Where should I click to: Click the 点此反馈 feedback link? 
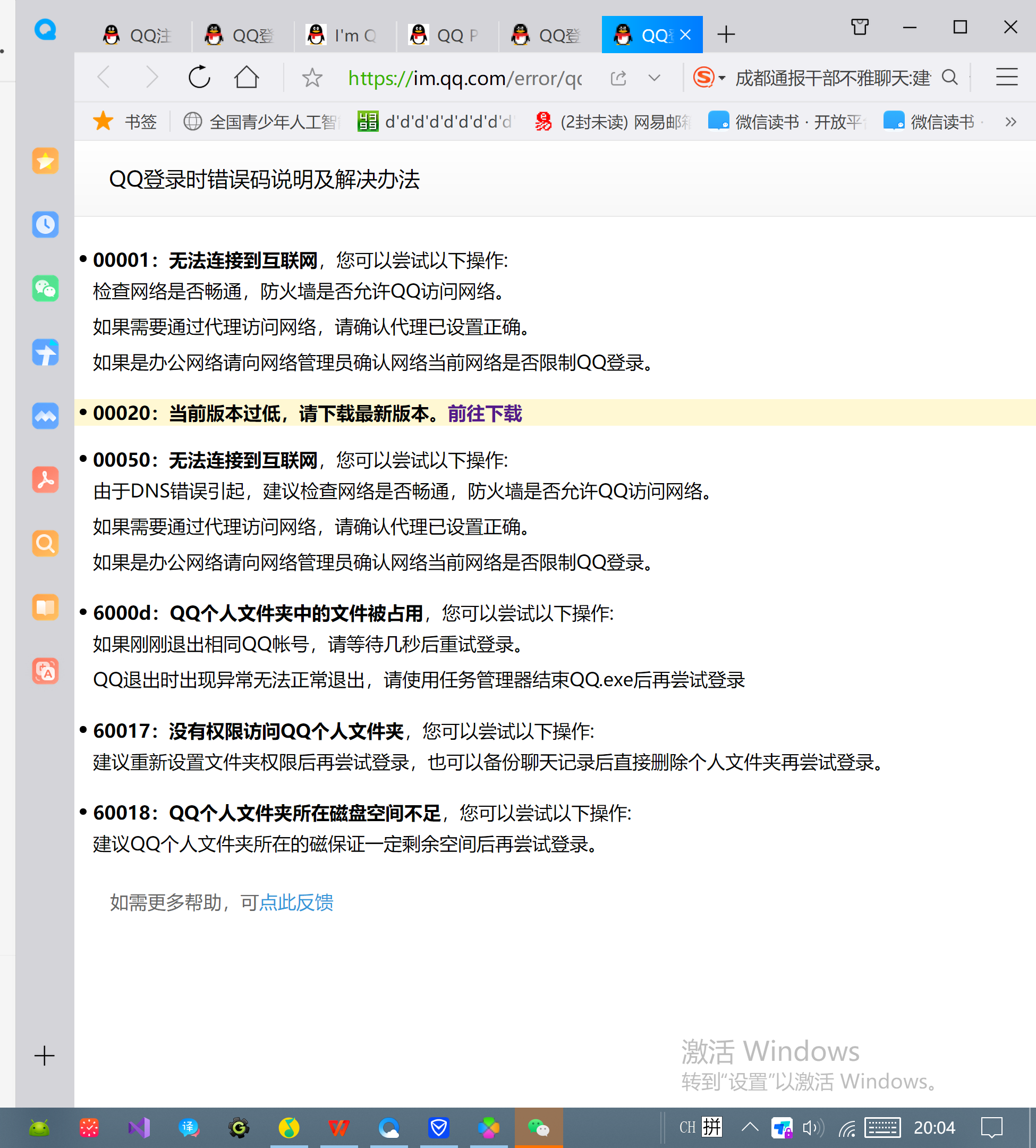coord(296,902)
